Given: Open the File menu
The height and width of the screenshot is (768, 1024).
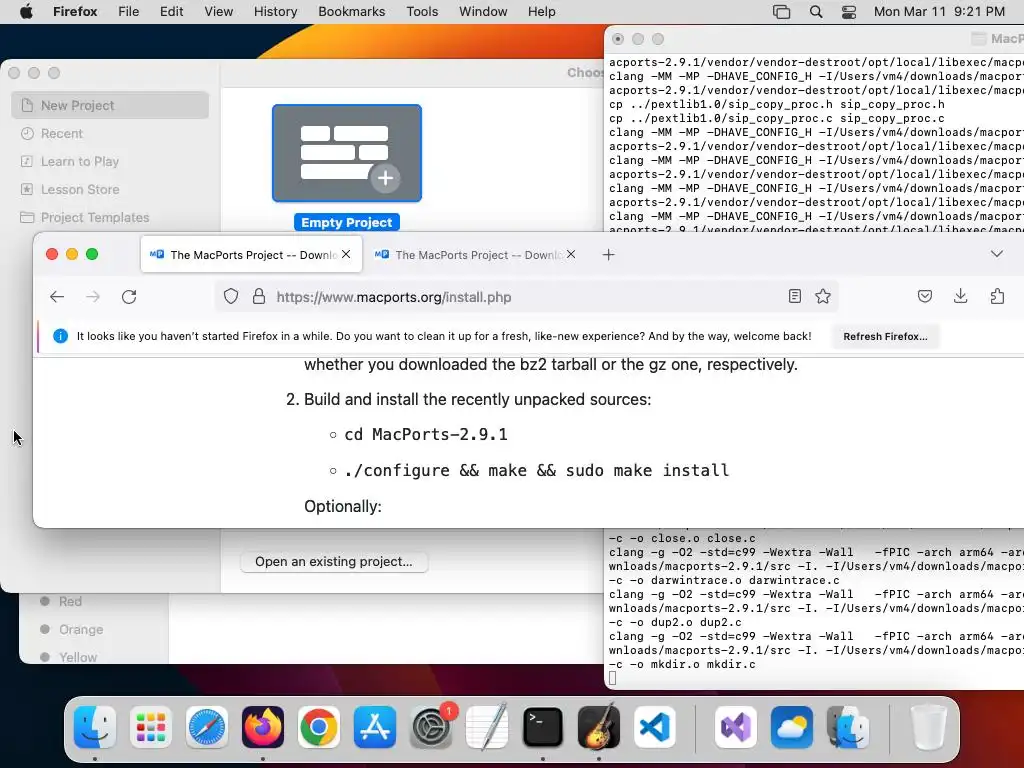Looking at the screenshot, I should tap(129, 12).
